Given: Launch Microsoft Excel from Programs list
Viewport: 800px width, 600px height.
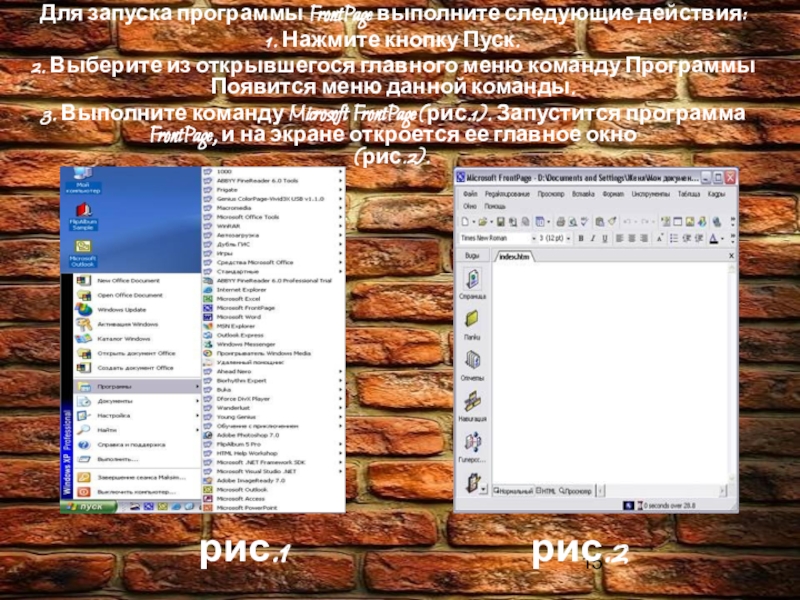Looking at the screenshot, I should (x=273, y=299).
